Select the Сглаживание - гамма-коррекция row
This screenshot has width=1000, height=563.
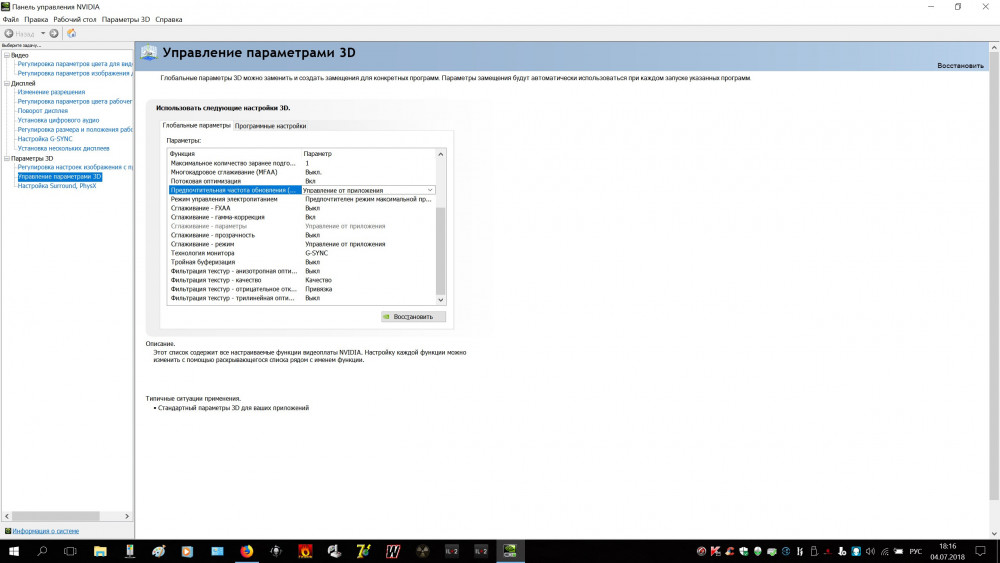(x=302, y=217)
